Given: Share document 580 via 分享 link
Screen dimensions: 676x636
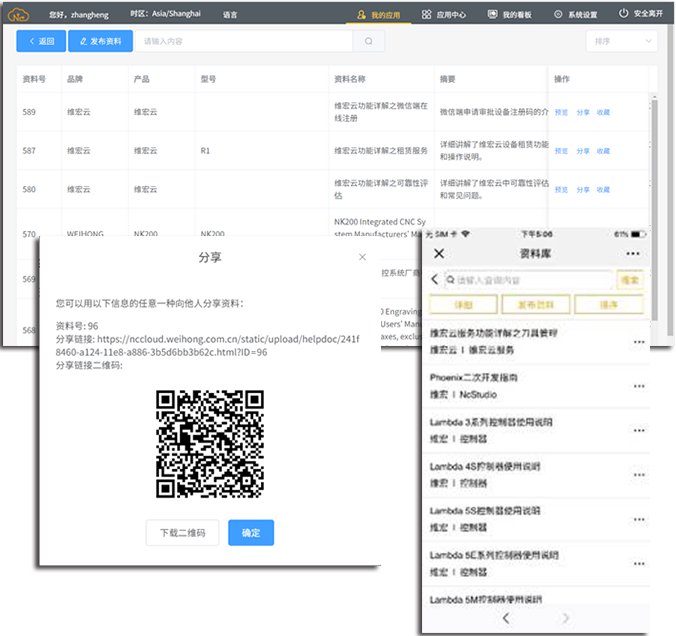Looking at the screenshot, I should (583, 190).
